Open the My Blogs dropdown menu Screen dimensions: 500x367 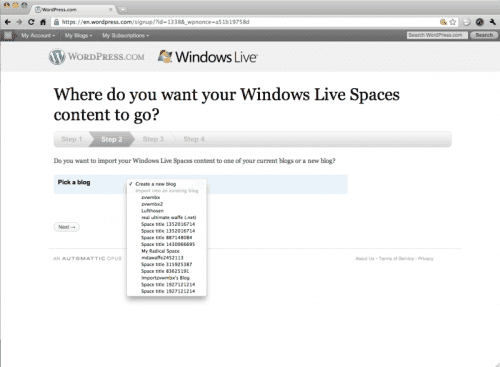(78, 35)
